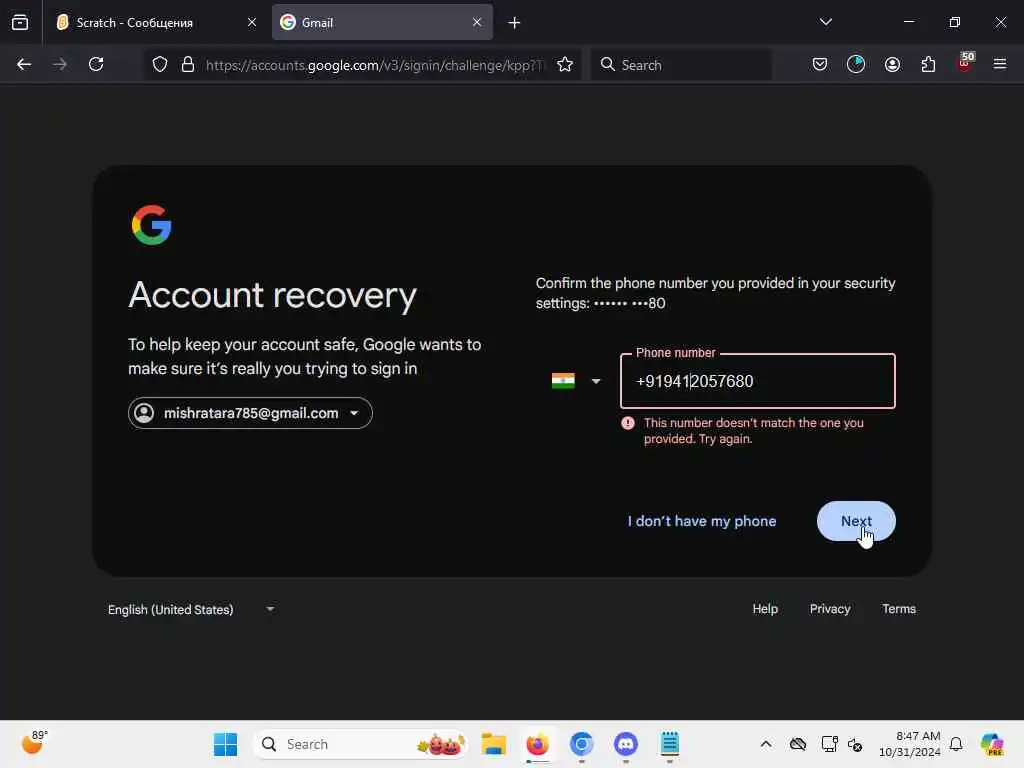
Task: Show hidden system tray icons
Action: pos(766,744)
